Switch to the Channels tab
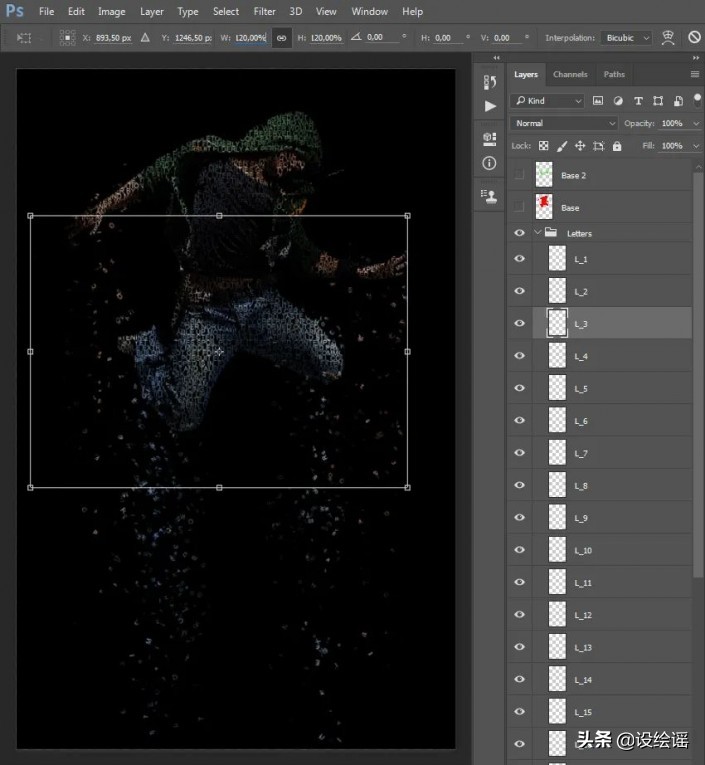This screenshot has height=765, width=705. click(x=570, y=74)
